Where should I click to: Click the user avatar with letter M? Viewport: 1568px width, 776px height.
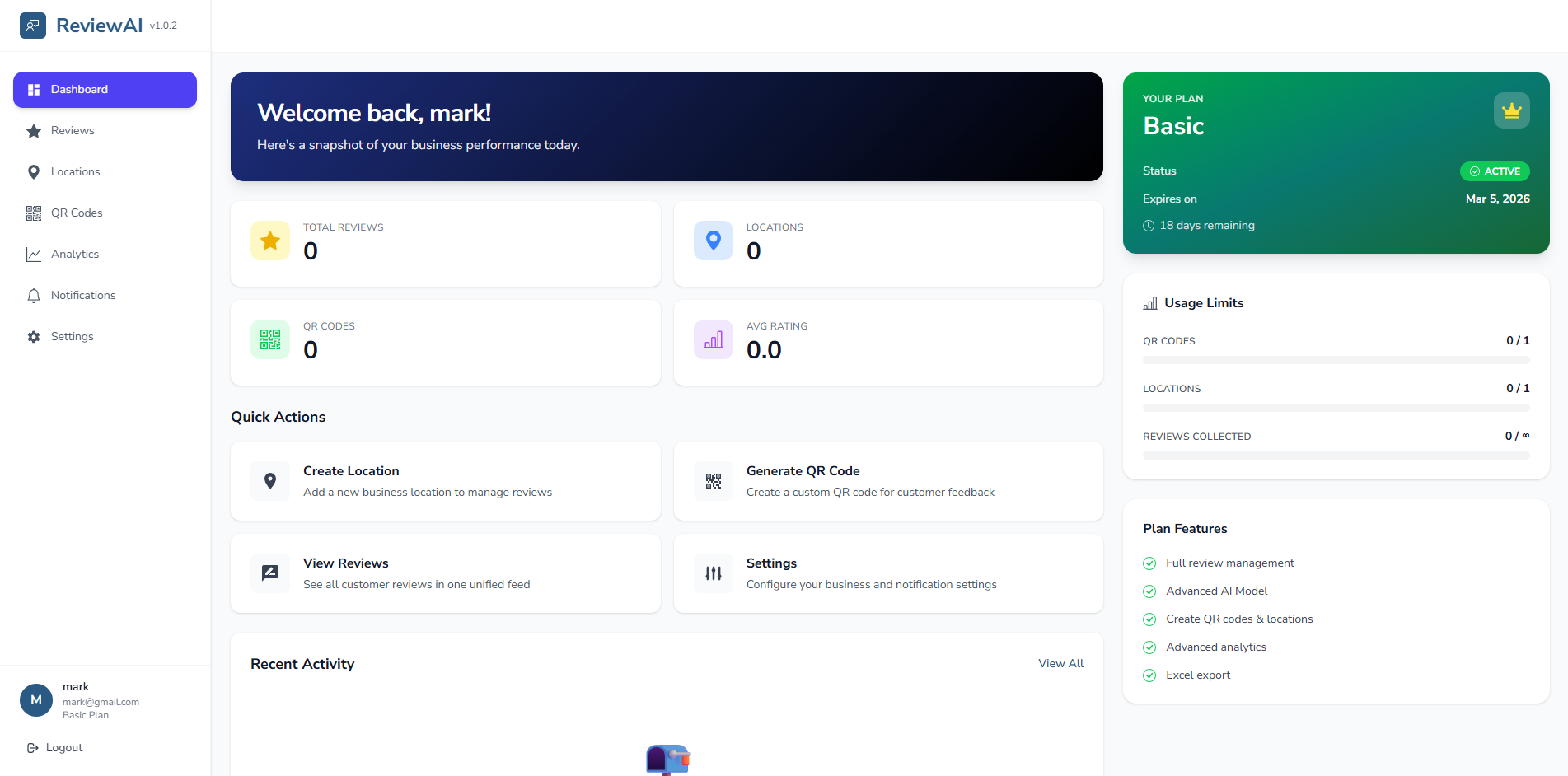(x=36, y=700)
